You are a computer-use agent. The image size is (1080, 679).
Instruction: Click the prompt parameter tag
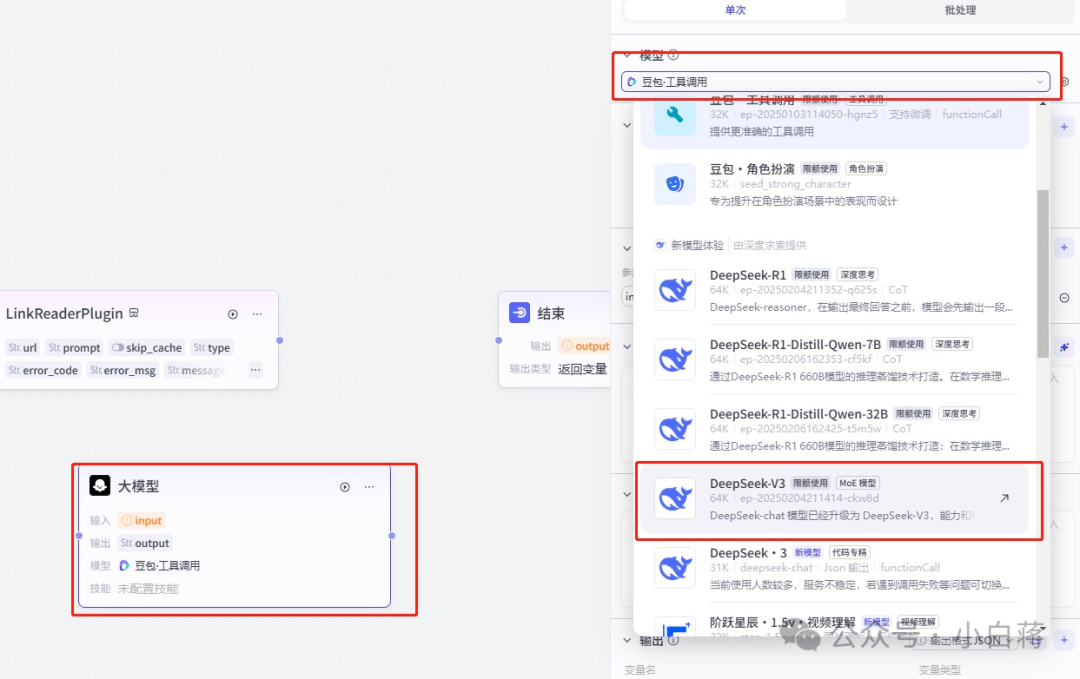click(x=74, y=348)
